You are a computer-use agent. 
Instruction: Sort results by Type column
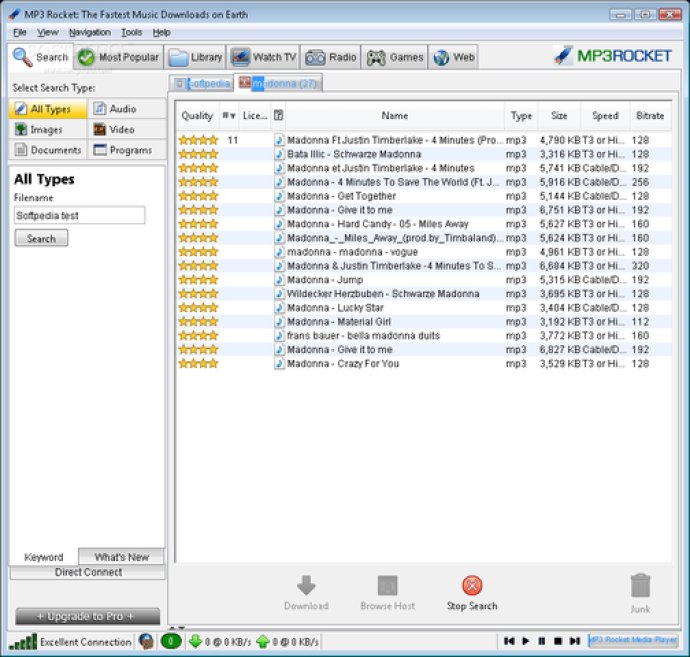pos(521,116)
